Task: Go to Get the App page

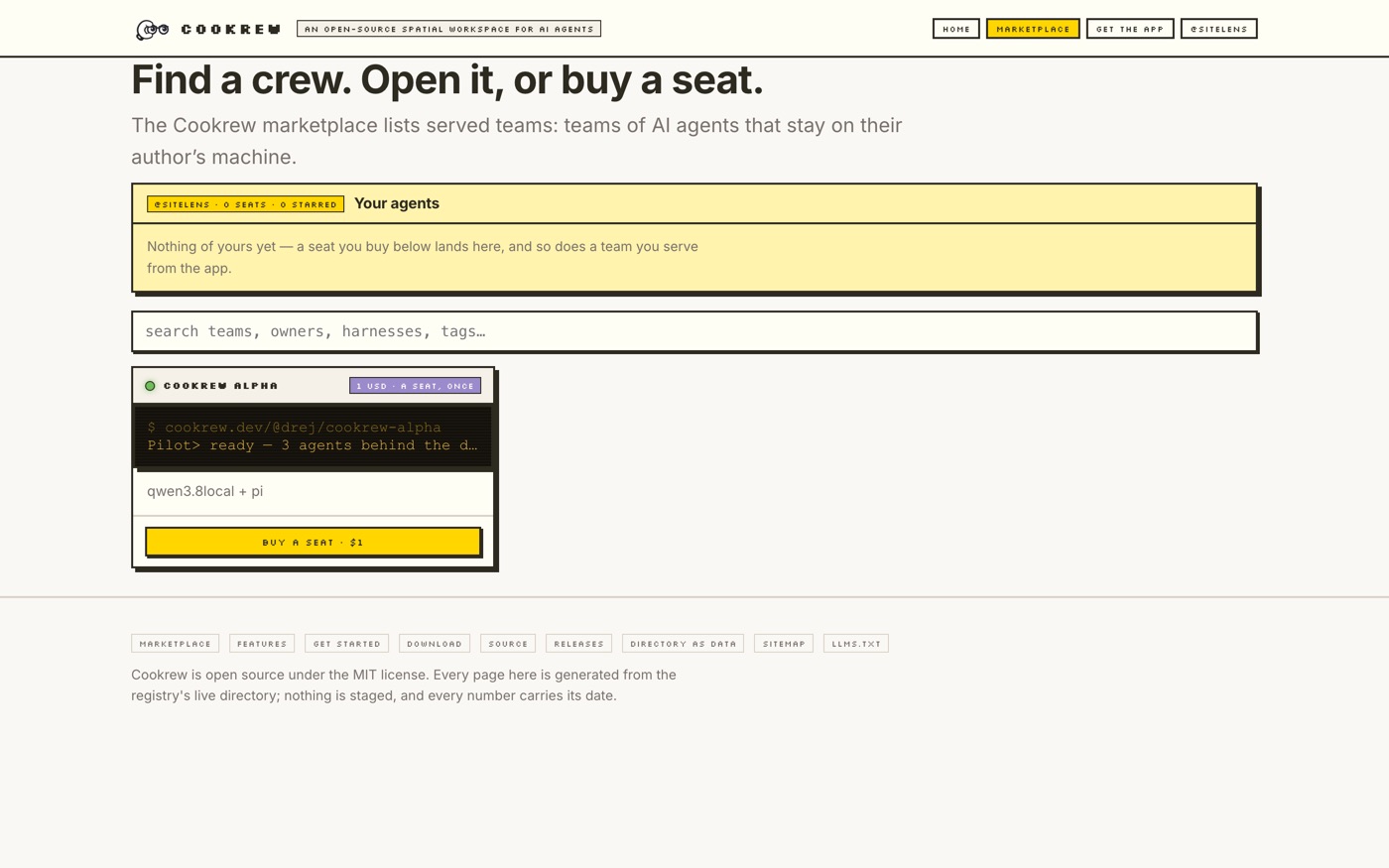Action: coord(1130,29)
